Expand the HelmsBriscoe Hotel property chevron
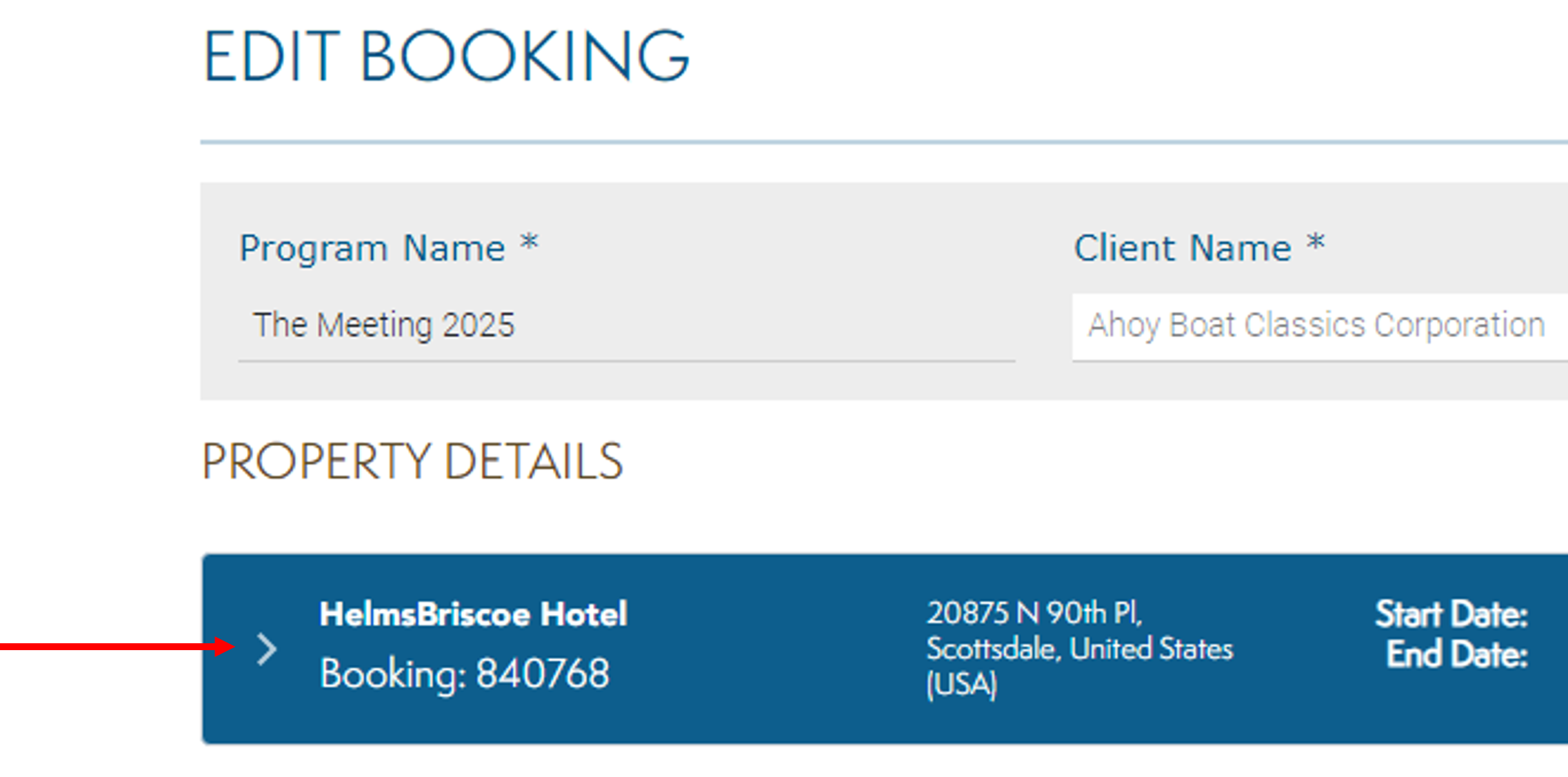Screen dimensions: 1568x777 [266, 649]
